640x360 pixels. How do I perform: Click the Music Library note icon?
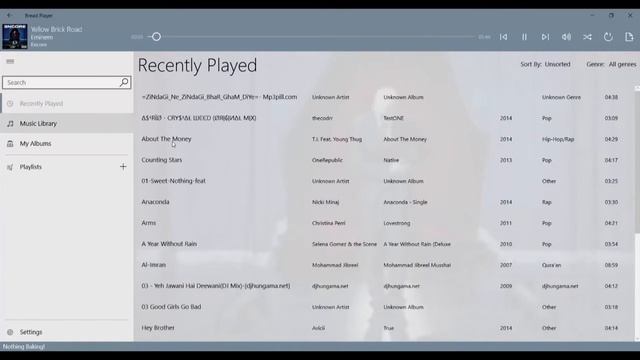coord(10,123)
